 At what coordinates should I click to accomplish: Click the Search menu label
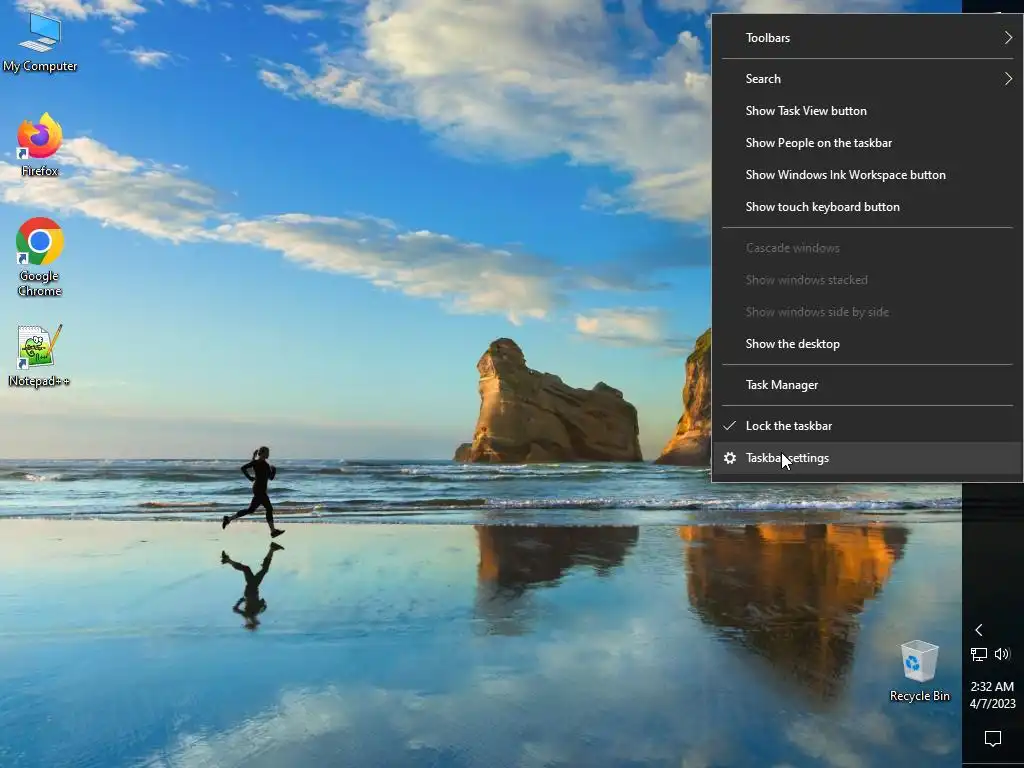click(763, 78)
